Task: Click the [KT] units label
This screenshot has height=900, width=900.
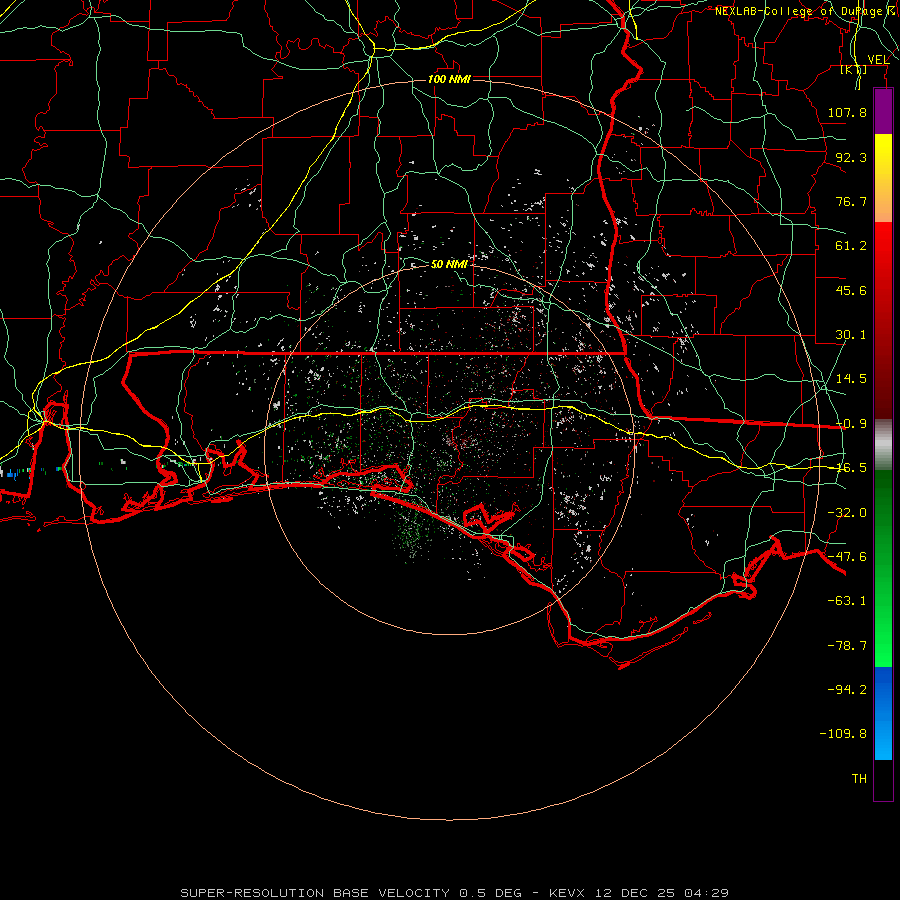Action: [x=854, y=69]
